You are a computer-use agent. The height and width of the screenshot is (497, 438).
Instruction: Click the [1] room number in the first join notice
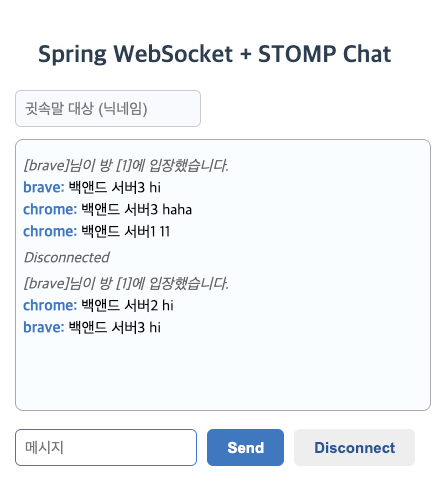click(122, 165)
